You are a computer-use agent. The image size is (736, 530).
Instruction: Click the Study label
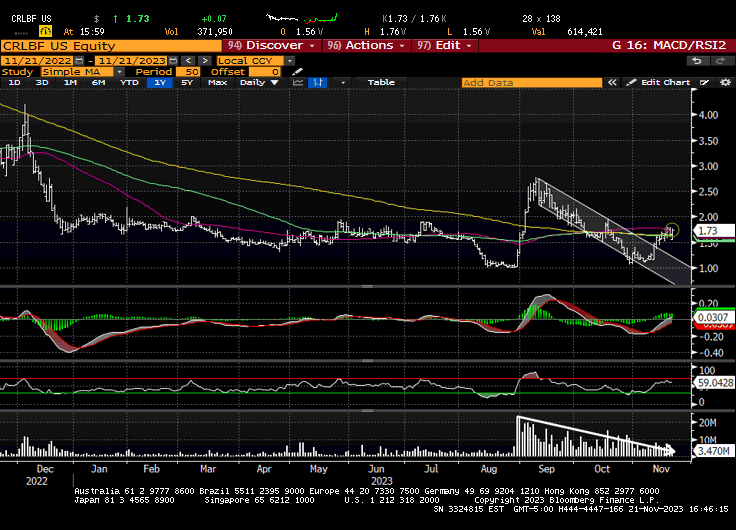pos(17,72)
